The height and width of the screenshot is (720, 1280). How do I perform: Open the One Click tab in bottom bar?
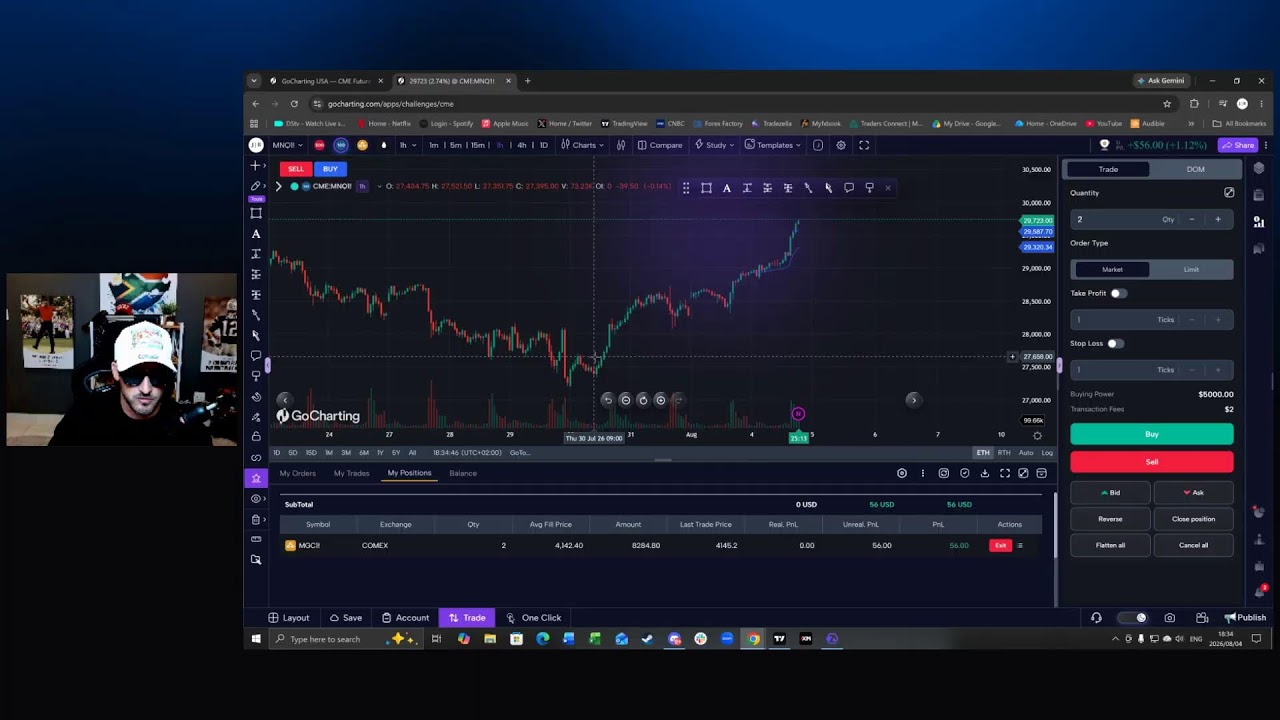click(x=534, y=618)
